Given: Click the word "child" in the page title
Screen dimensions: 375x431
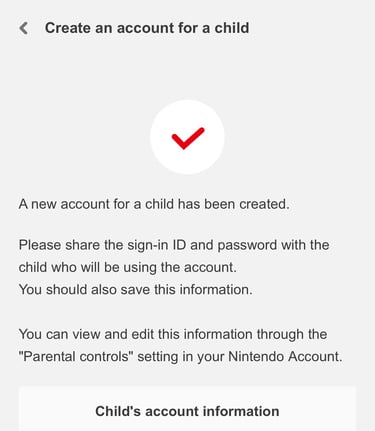Looking at the screenshot, I should pos(232,28).
